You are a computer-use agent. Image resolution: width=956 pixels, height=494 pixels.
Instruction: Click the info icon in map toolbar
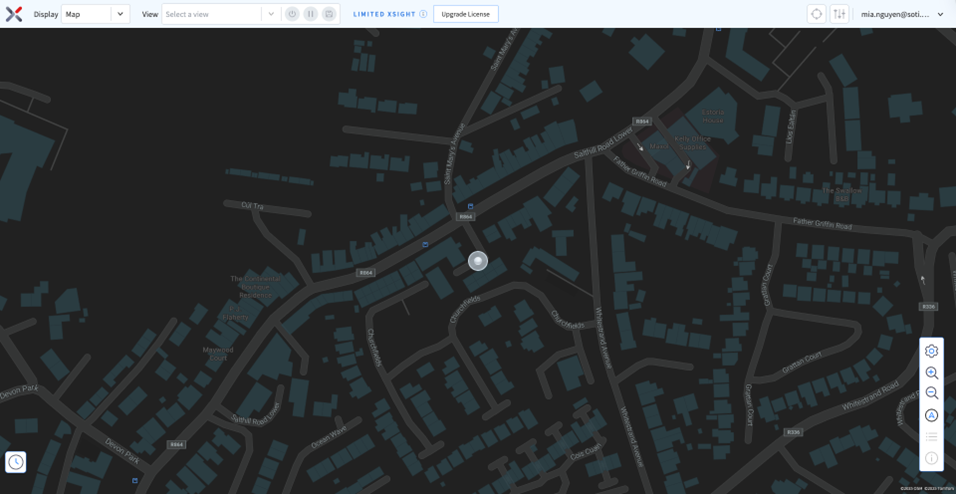point(931,458)
